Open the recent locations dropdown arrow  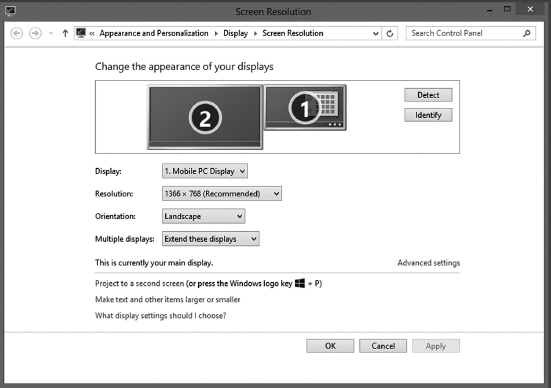[51, 33]
